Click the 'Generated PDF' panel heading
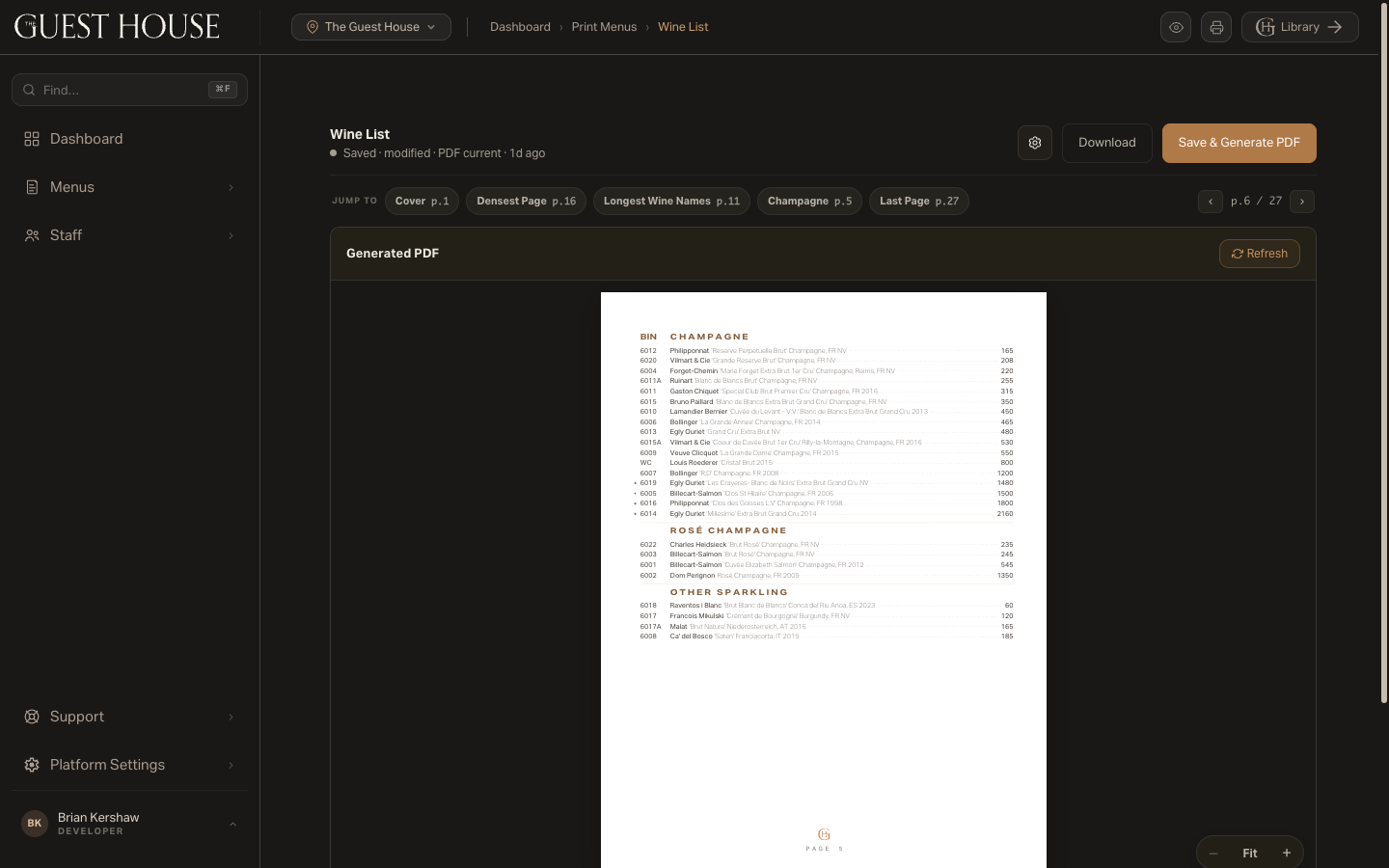Screen dimensions: 1389x868 coord(393,253)
